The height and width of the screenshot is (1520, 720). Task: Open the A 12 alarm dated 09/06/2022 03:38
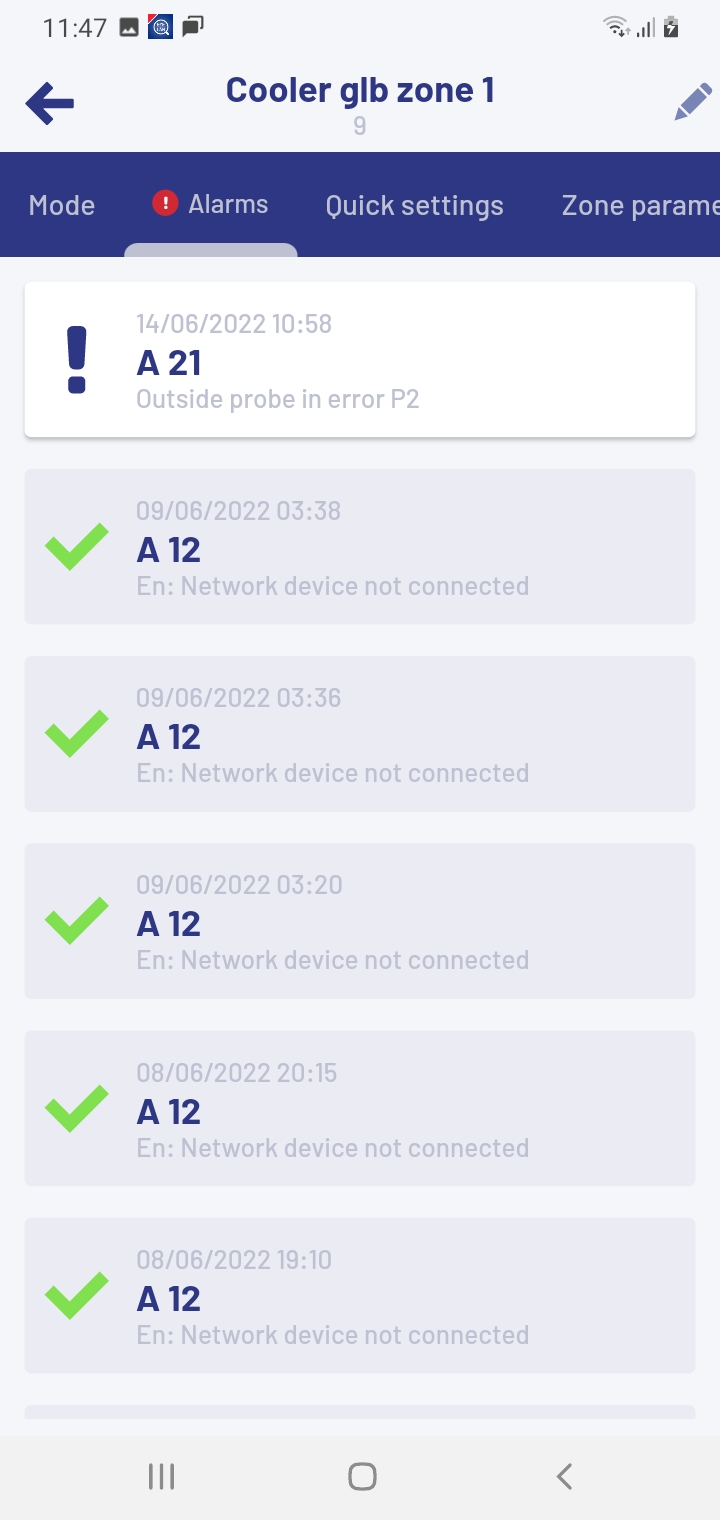pos(360,547)
